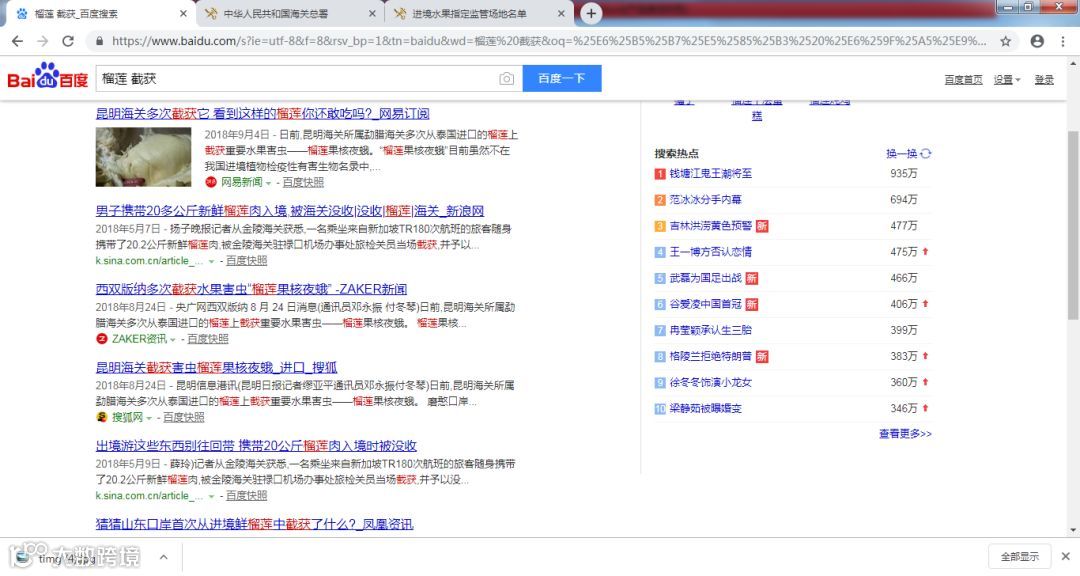Click the 百度一下 search button
This screenshot has height=576, width=1080.
561,79
